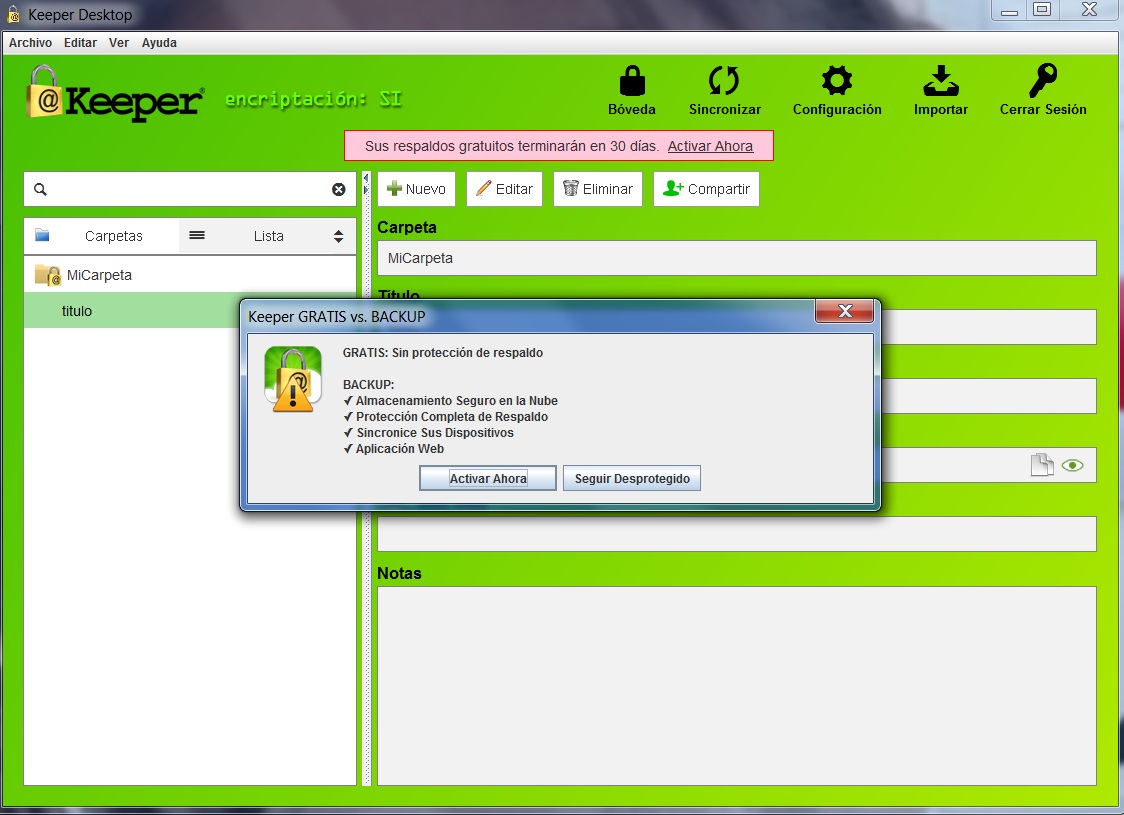This screenshot has width=1124, height=815.
Task: Click the Carpeta field showing MiCarpeta
Action: [x=737, y=258]
